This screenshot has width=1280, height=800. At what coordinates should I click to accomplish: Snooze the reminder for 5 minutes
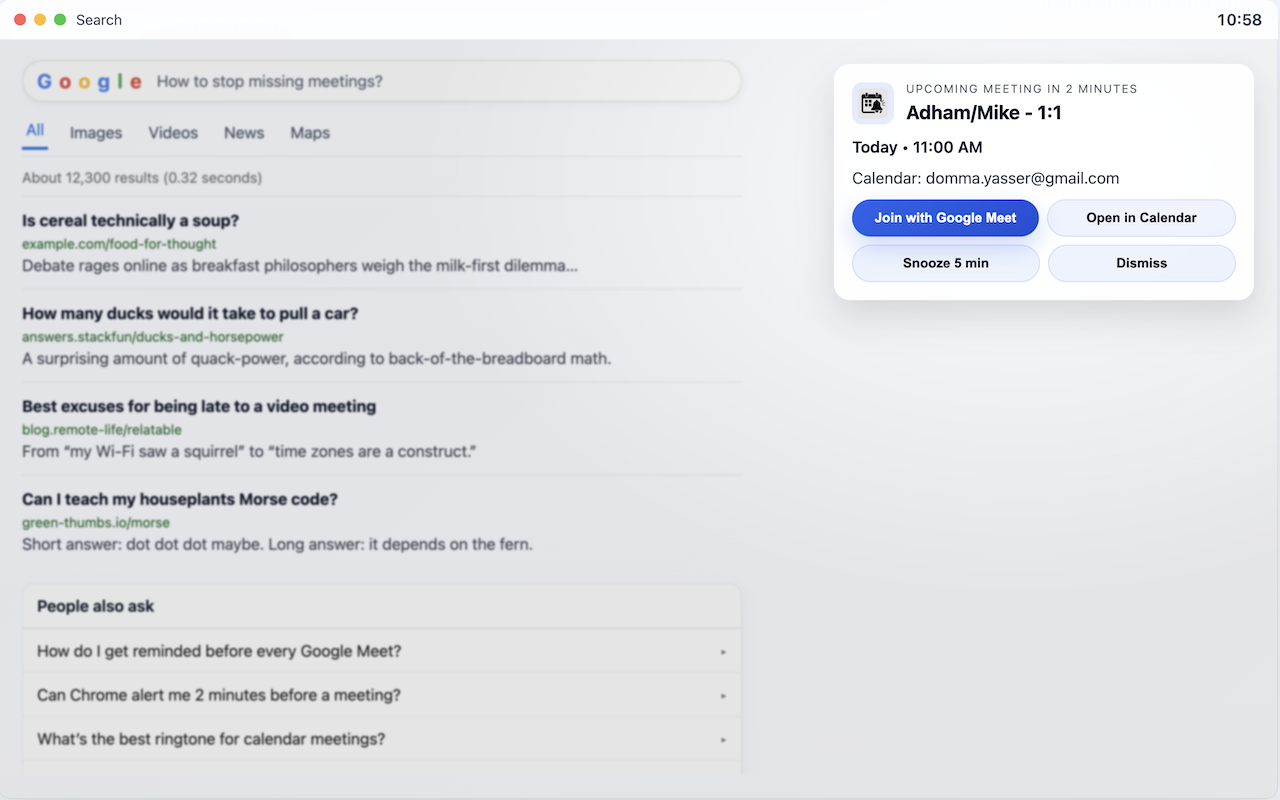tap(945, 263)
